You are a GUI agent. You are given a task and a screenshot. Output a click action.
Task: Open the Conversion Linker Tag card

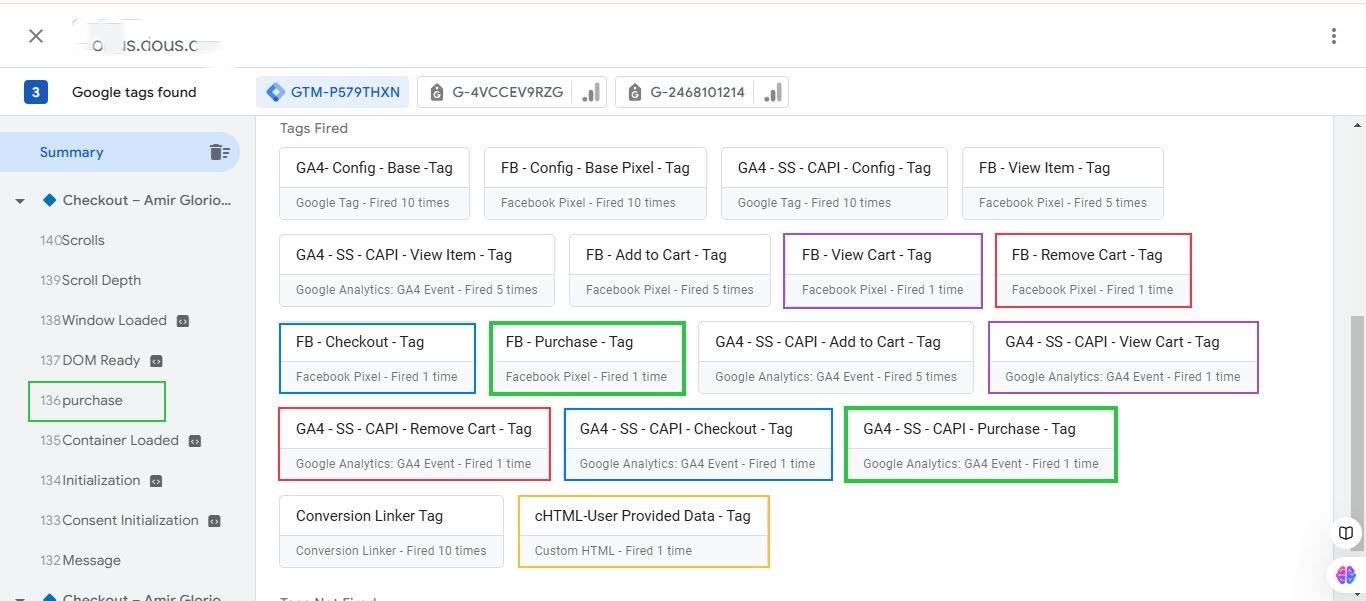[391, 532]
